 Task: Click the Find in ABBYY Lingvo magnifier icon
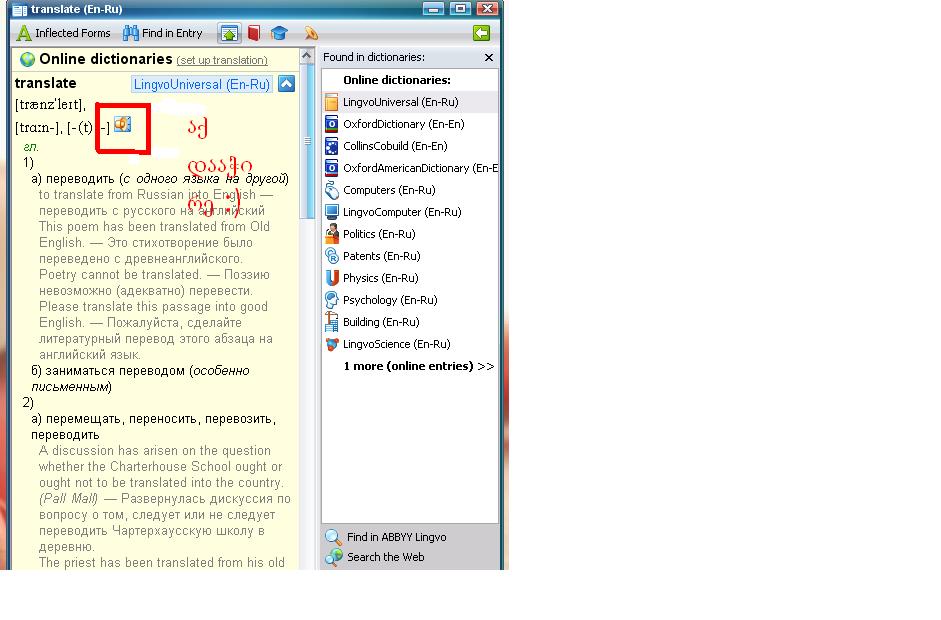pyautogui.click(x=333, y=537)
